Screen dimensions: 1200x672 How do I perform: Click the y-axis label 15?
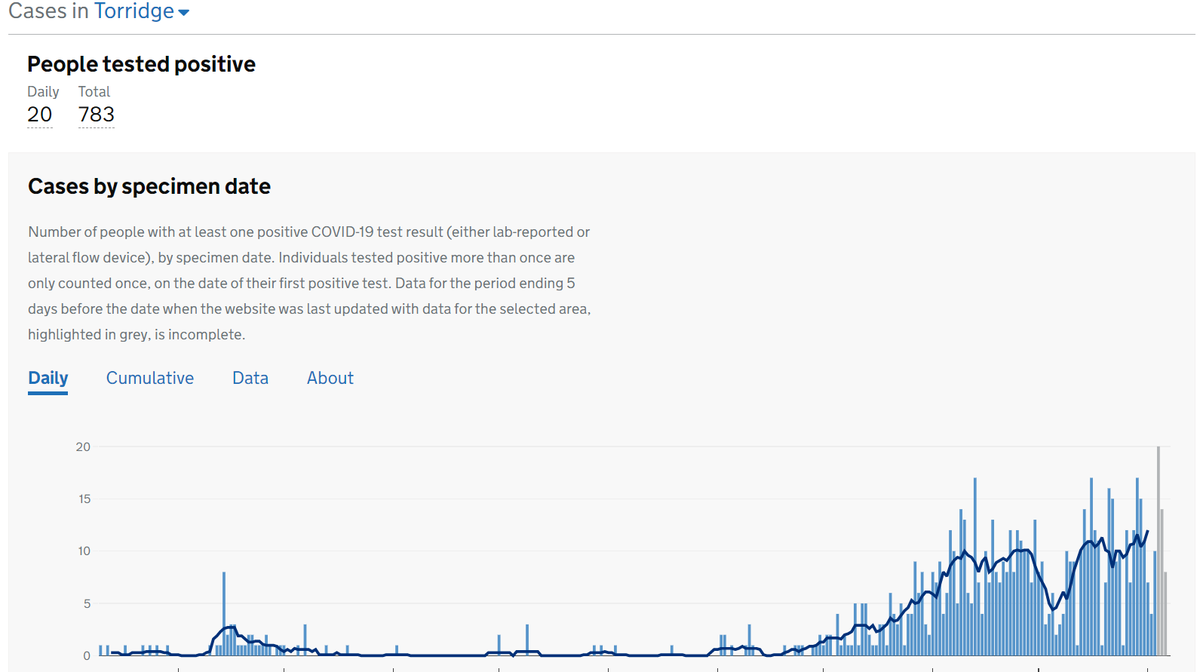tap(83, 499)
